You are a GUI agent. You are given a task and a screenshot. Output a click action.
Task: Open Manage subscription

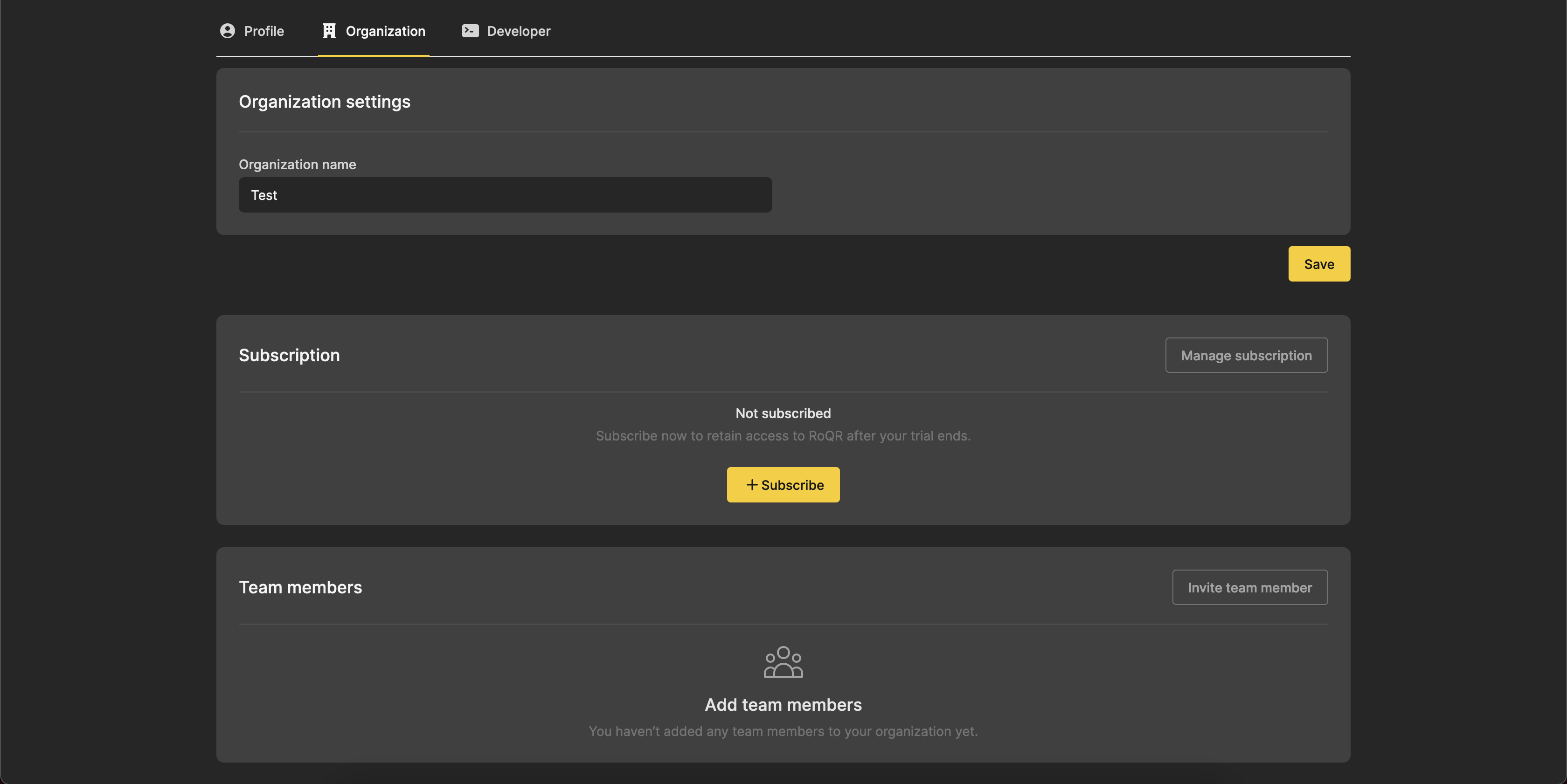pyautogui.click(x=1247, y=356)
